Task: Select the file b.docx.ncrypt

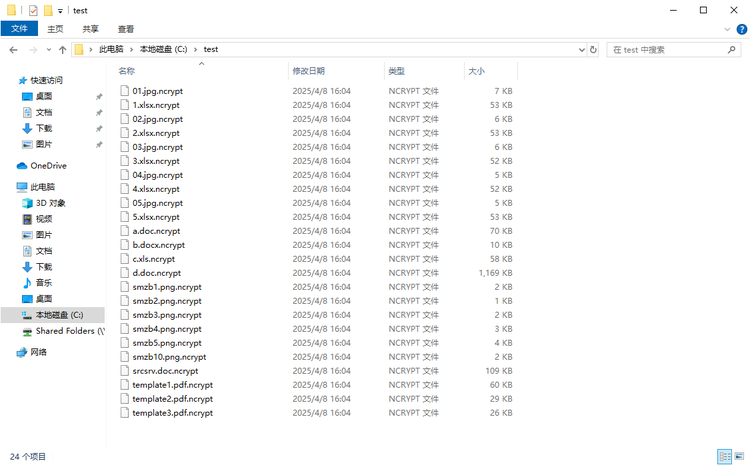Action: point(158,245)
